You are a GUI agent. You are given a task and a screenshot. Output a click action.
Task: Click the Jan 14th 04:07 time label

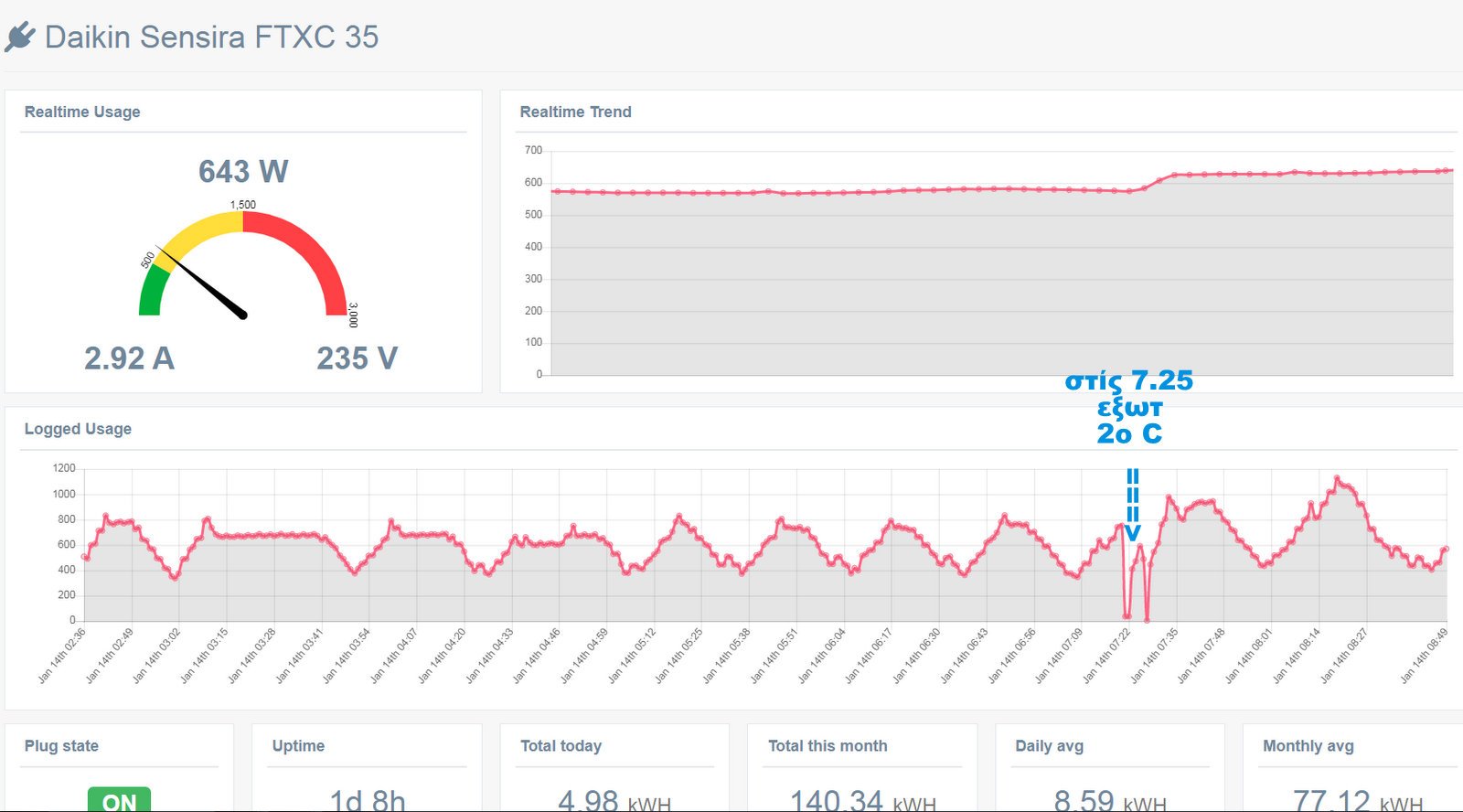(393, 656)
